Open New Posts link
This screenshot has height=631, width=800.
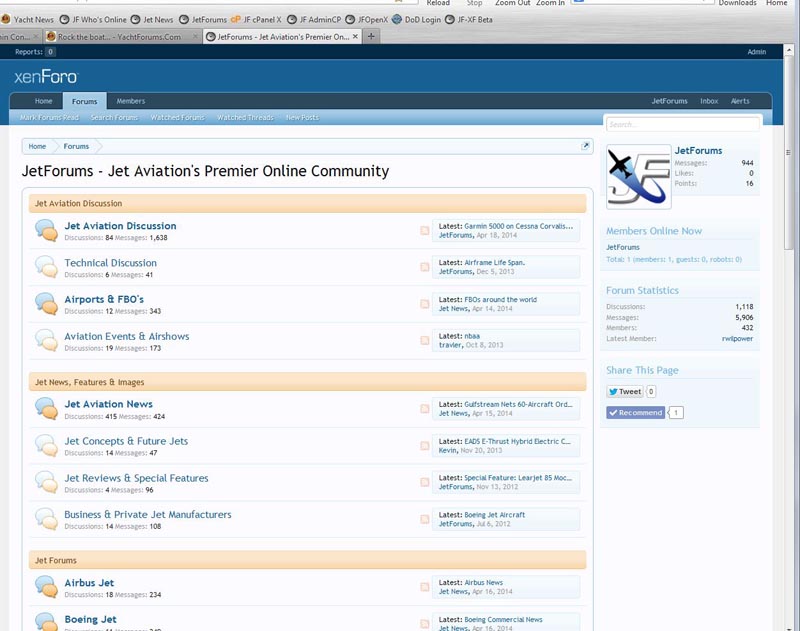(303, 117)
